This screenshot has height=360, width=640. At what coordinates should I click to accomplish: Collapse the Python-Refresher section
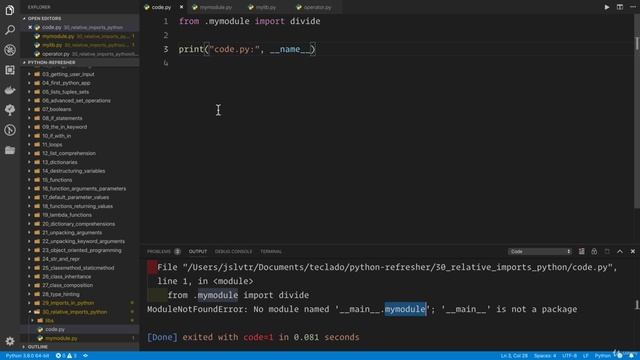point(80,62)
